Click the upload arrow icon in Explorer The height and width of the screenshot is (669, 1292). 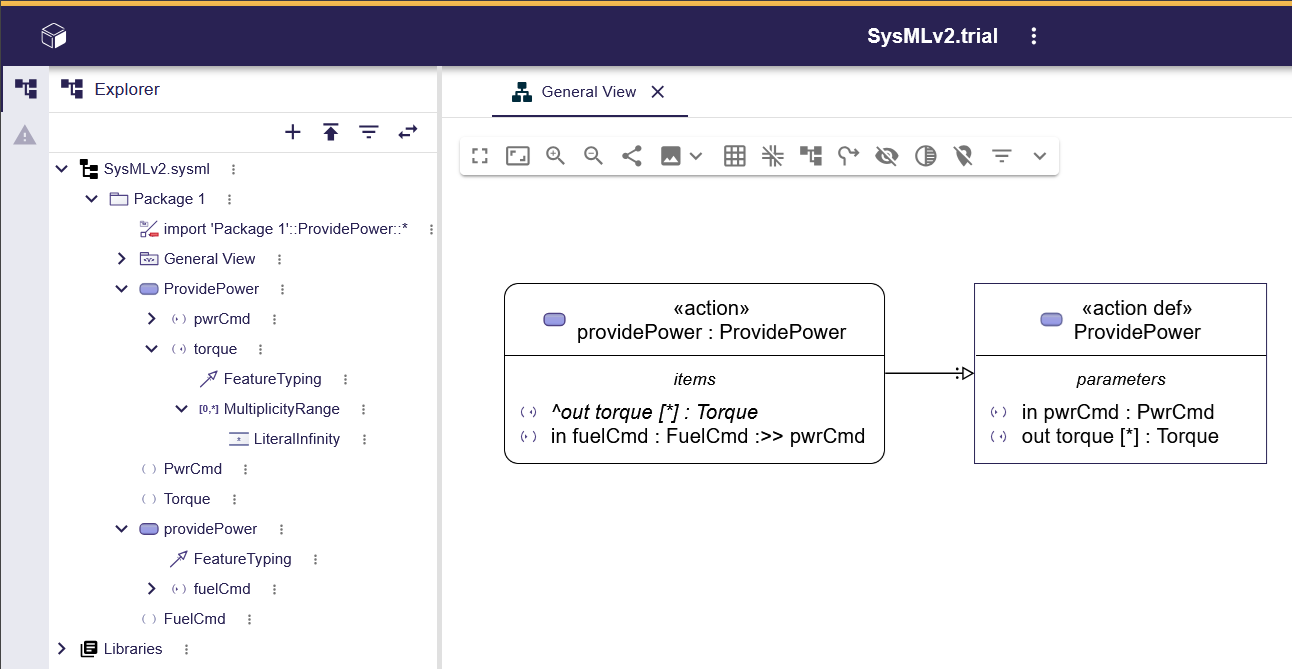coord(331,132)
